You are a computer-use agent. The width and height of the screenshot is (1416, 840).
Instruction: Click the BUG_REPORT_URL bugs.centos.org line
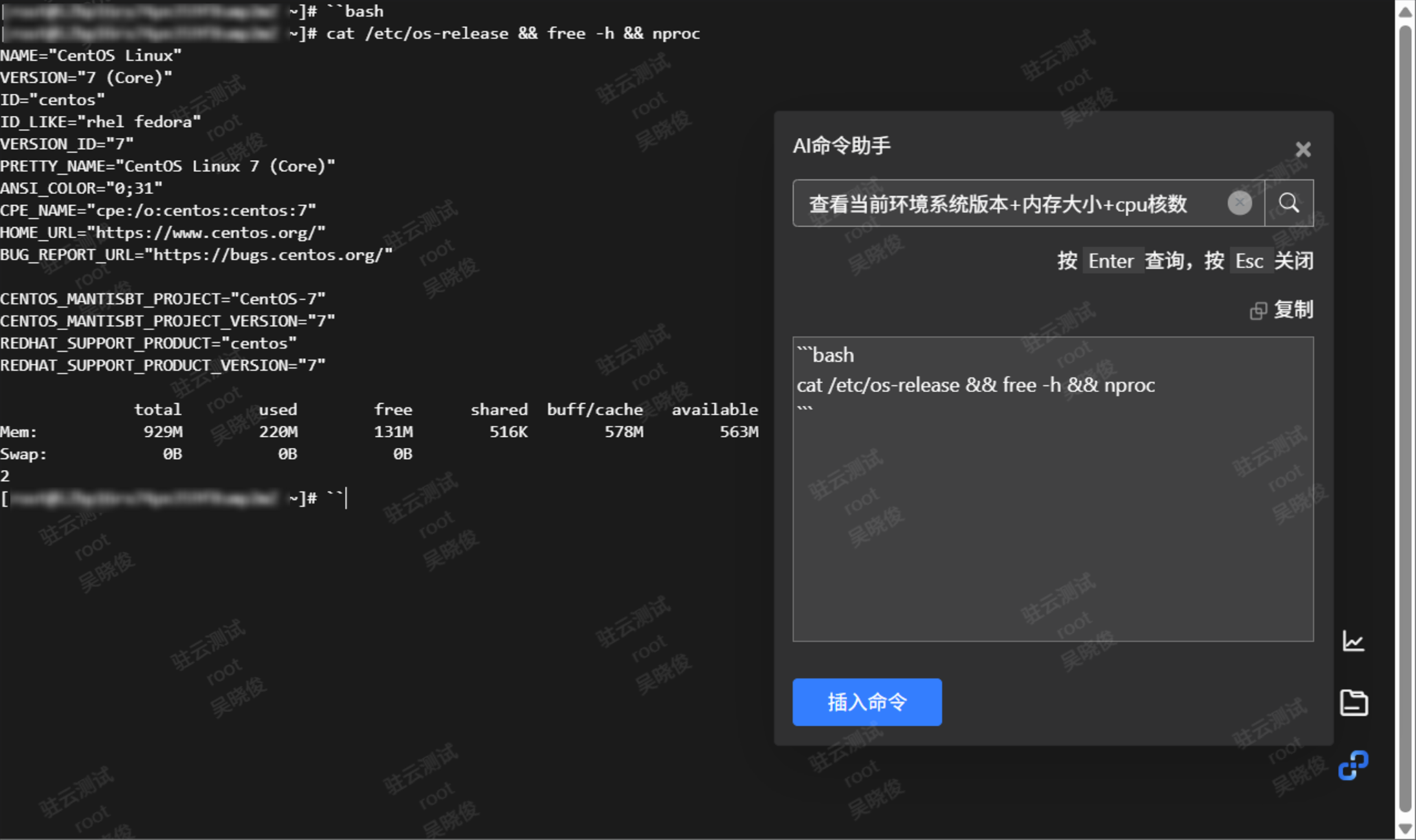[197, 255]
